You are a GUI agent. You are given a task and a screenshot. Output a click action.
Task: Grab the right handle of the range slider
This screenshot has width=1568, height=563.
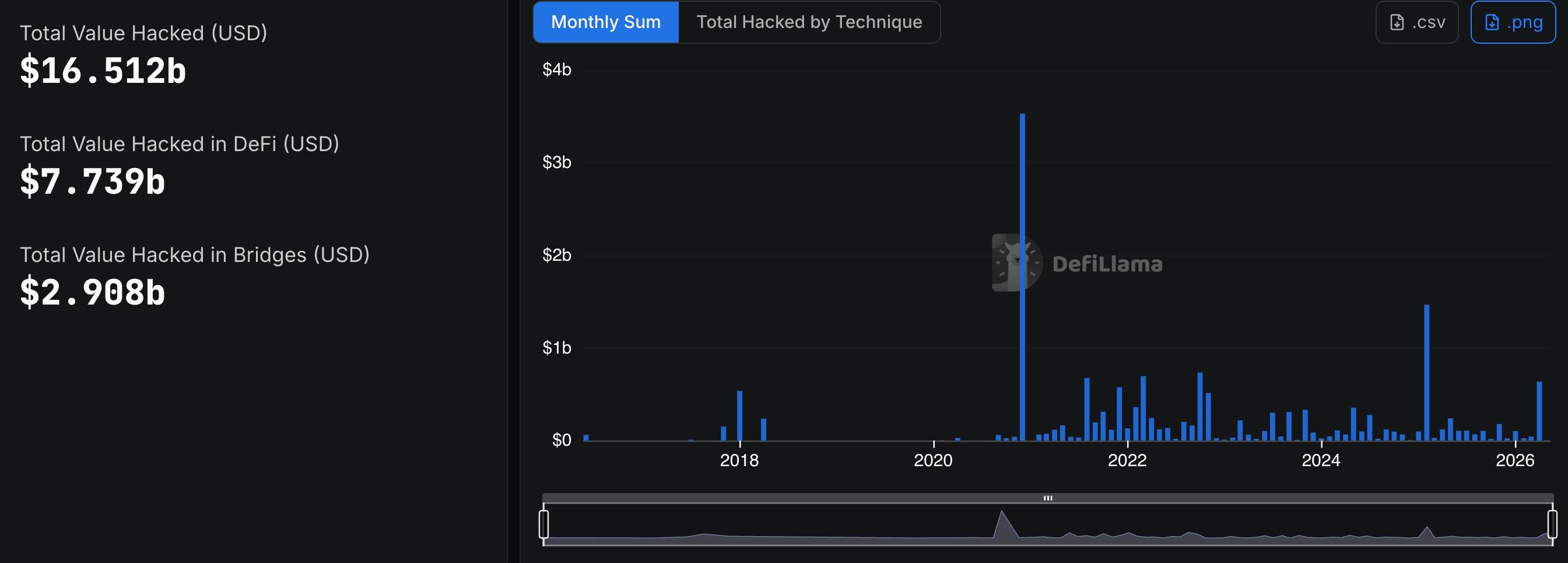pyautogui.click(x=1552, y=524)
